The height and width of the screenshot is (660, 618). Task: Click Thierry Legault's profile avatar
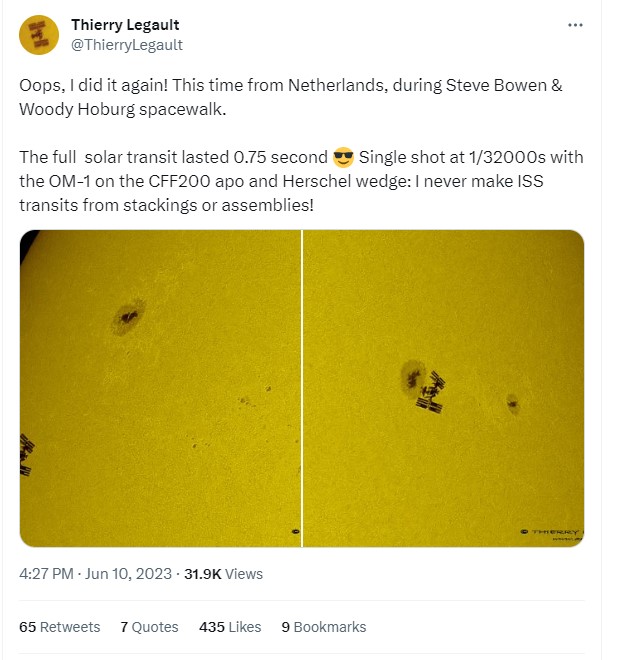click(x=38, y=35)
